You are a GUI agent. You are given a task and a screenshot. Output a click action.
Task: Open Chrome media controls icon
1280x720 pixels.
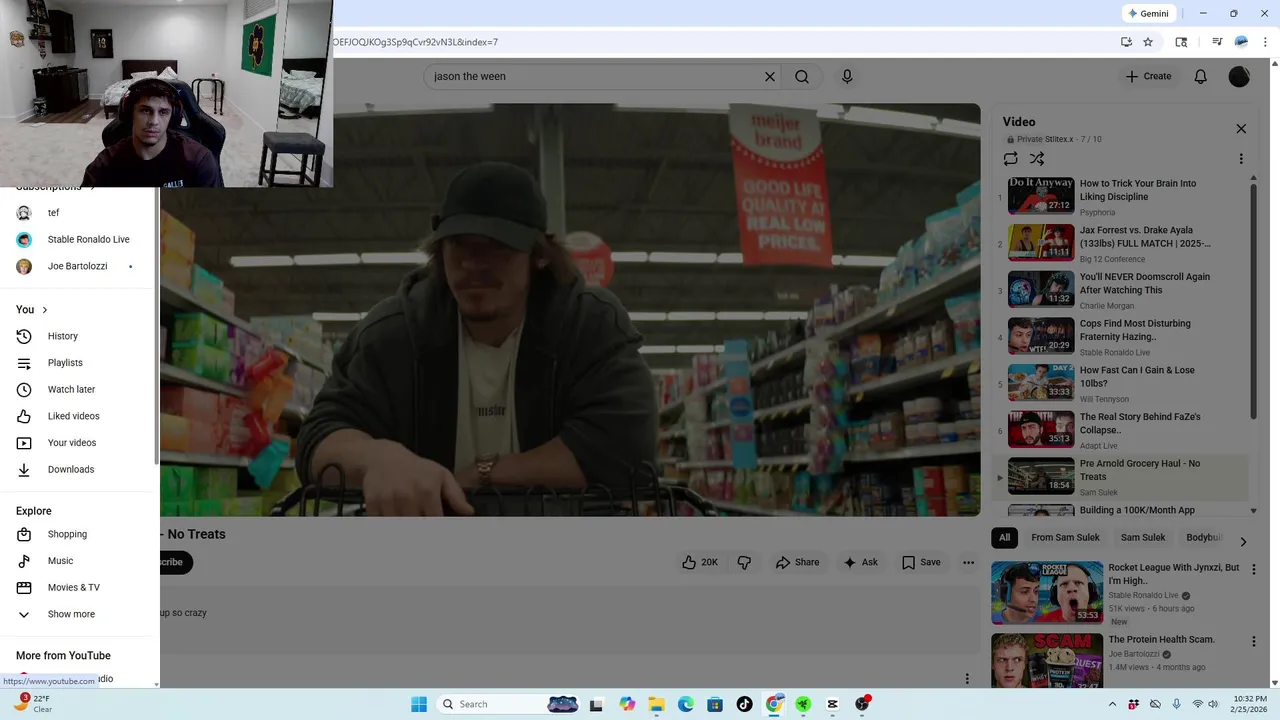[x=1217, y=42]
